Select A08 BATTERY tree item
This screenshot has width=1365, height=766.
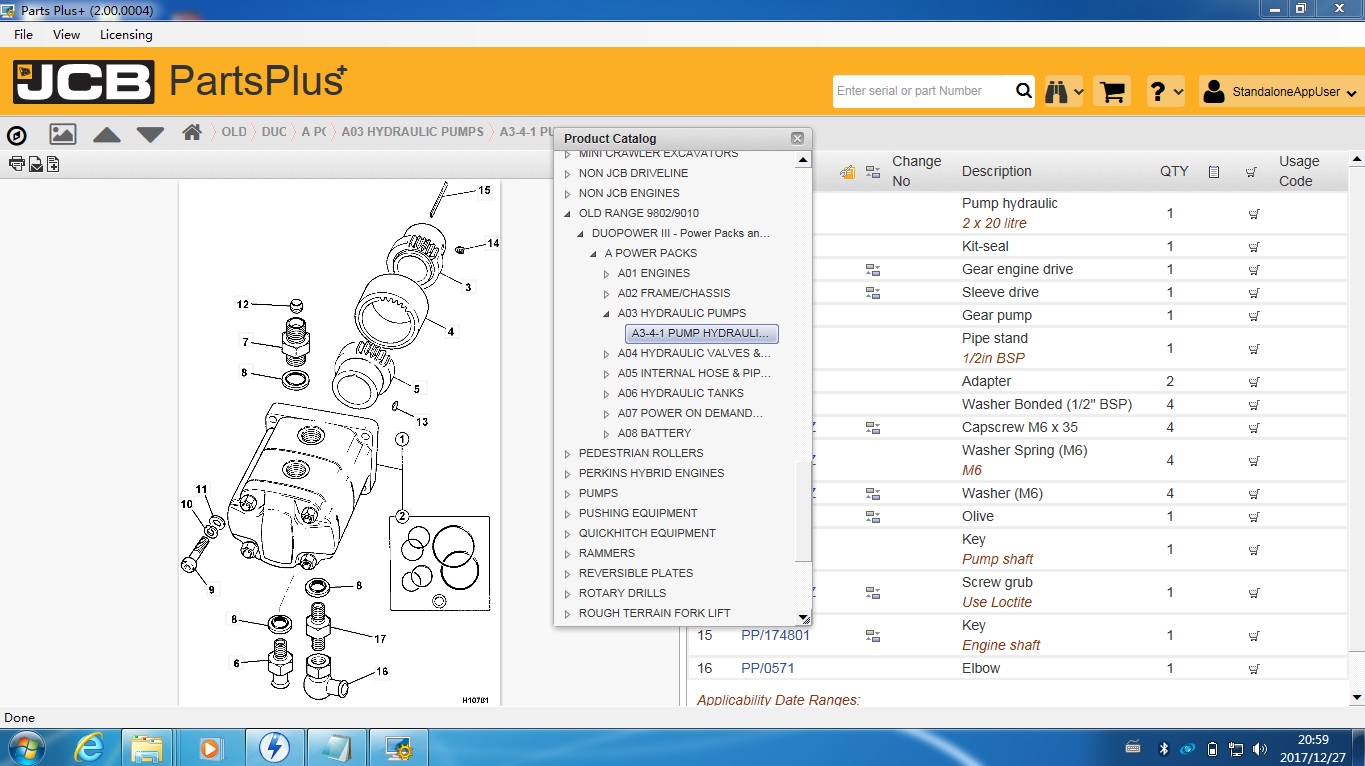[654, 433]
